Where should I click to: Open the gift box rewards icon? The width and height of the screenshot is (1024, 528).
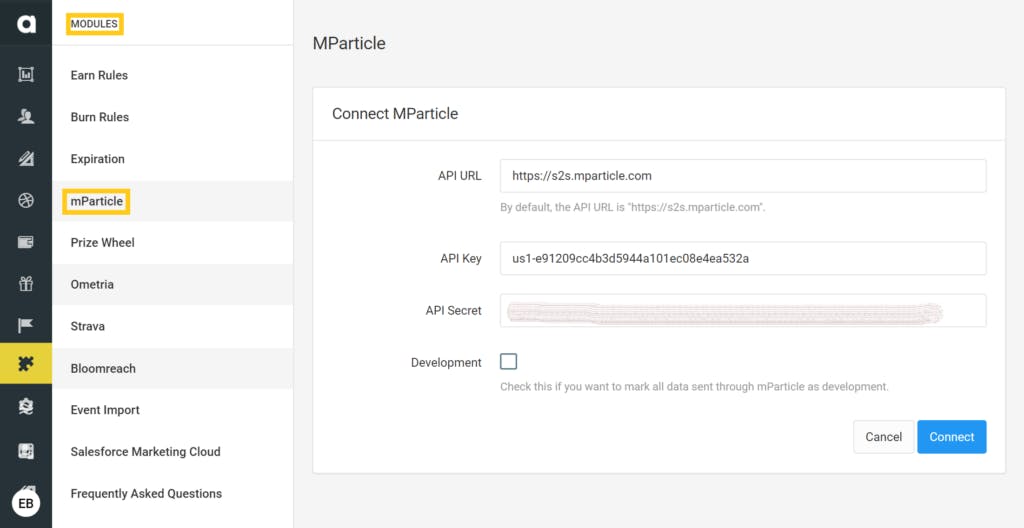tap(26, 284)
